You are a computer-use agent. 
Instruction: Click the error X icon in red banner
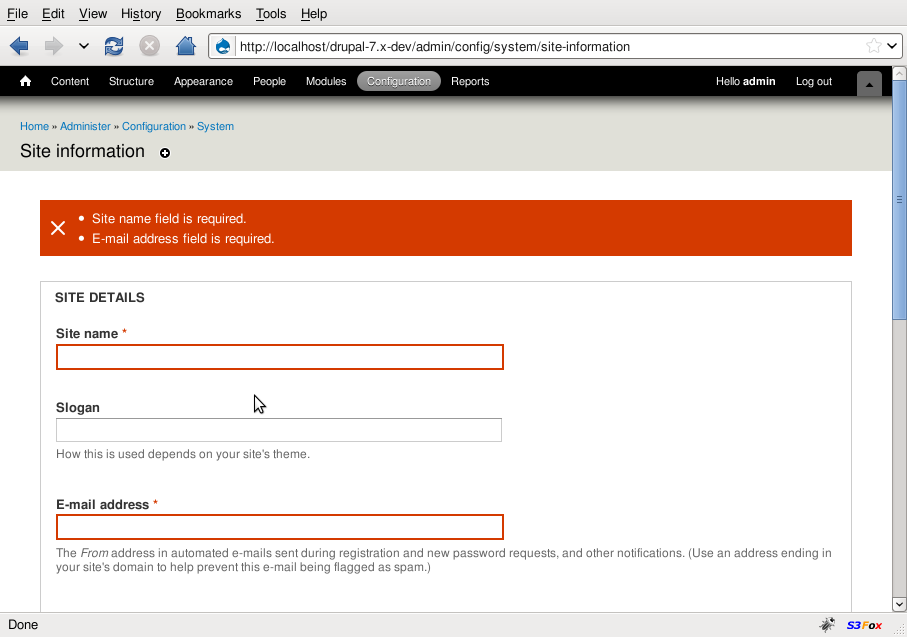[x=58, y=228]
